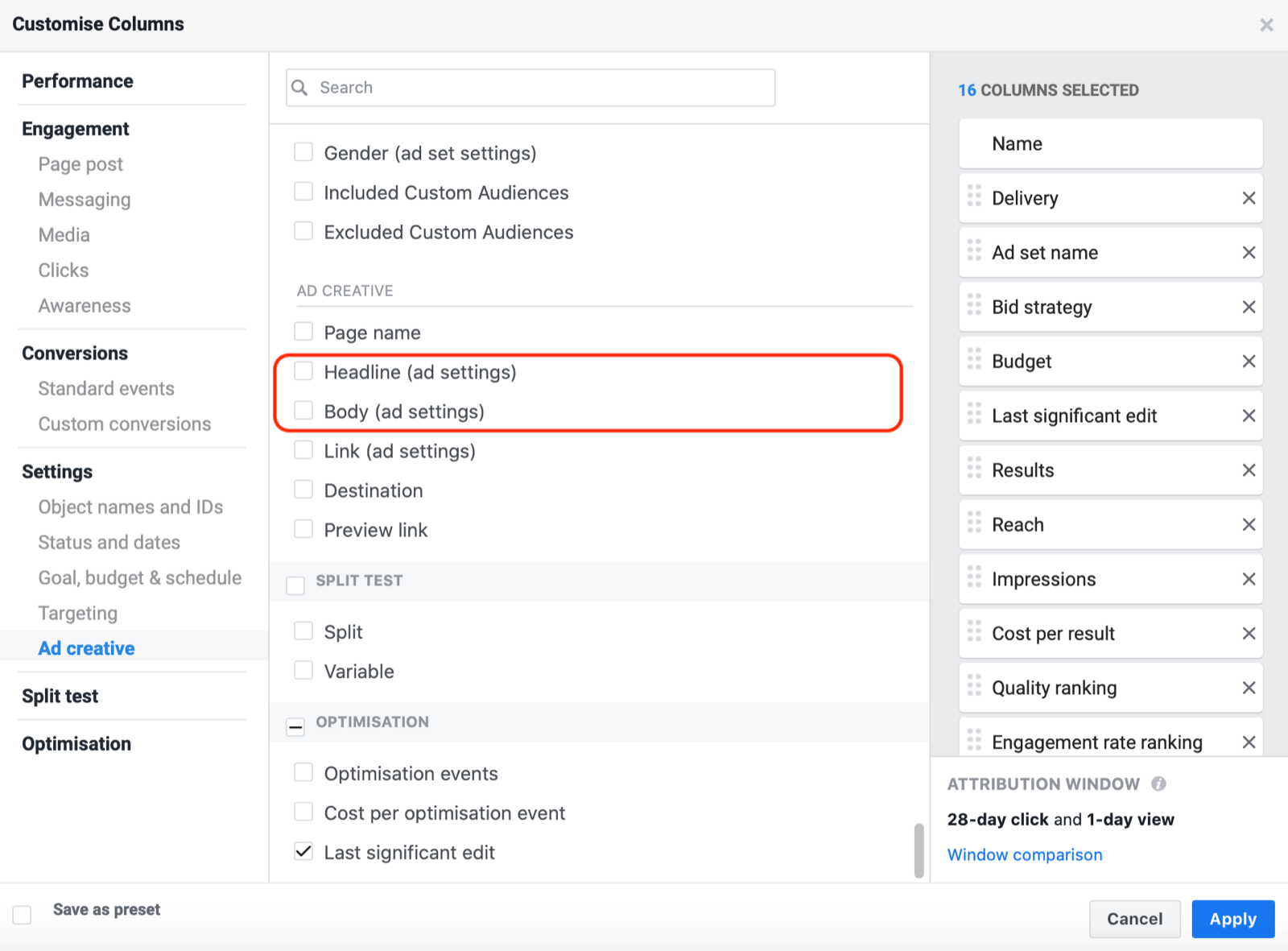Click the Attribution Window info icon

pyautogui.click(x=1159, y=783)
